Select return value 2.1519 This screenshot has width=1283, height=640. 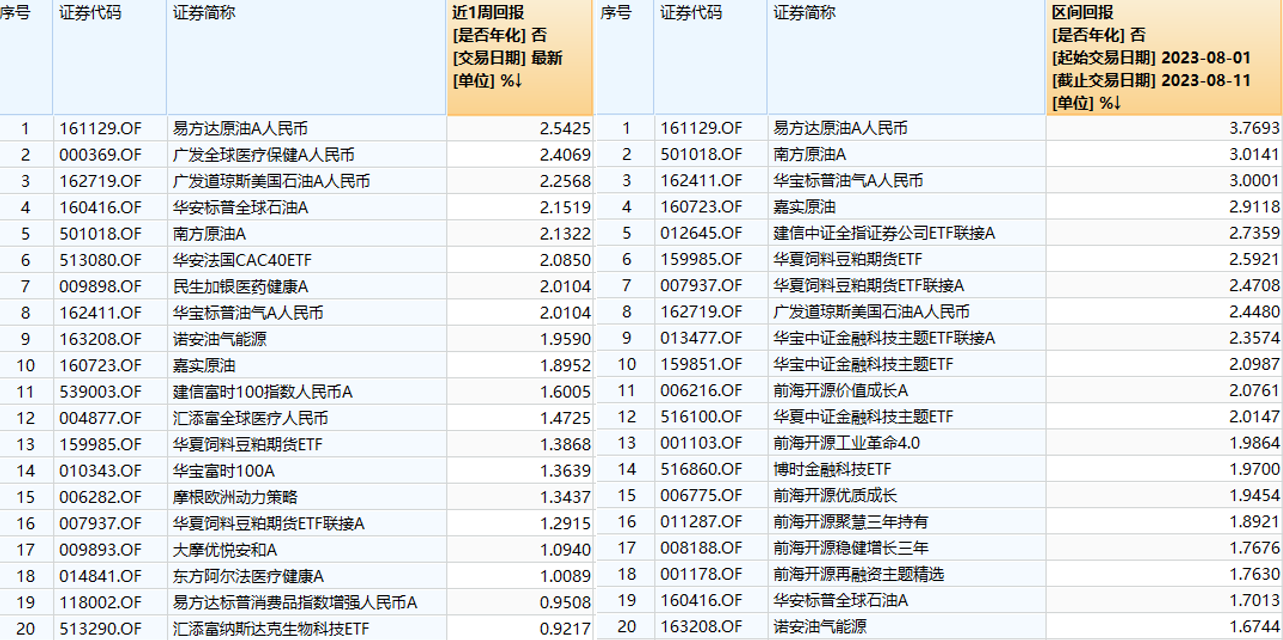(x=564, y=207)
